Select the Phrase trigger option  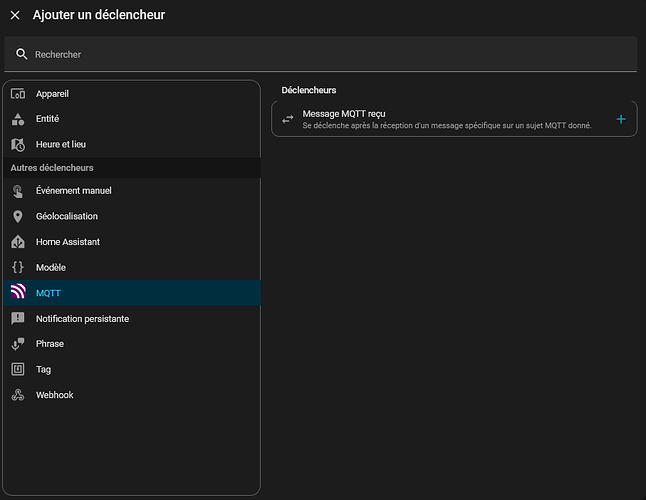pos(49,344)
